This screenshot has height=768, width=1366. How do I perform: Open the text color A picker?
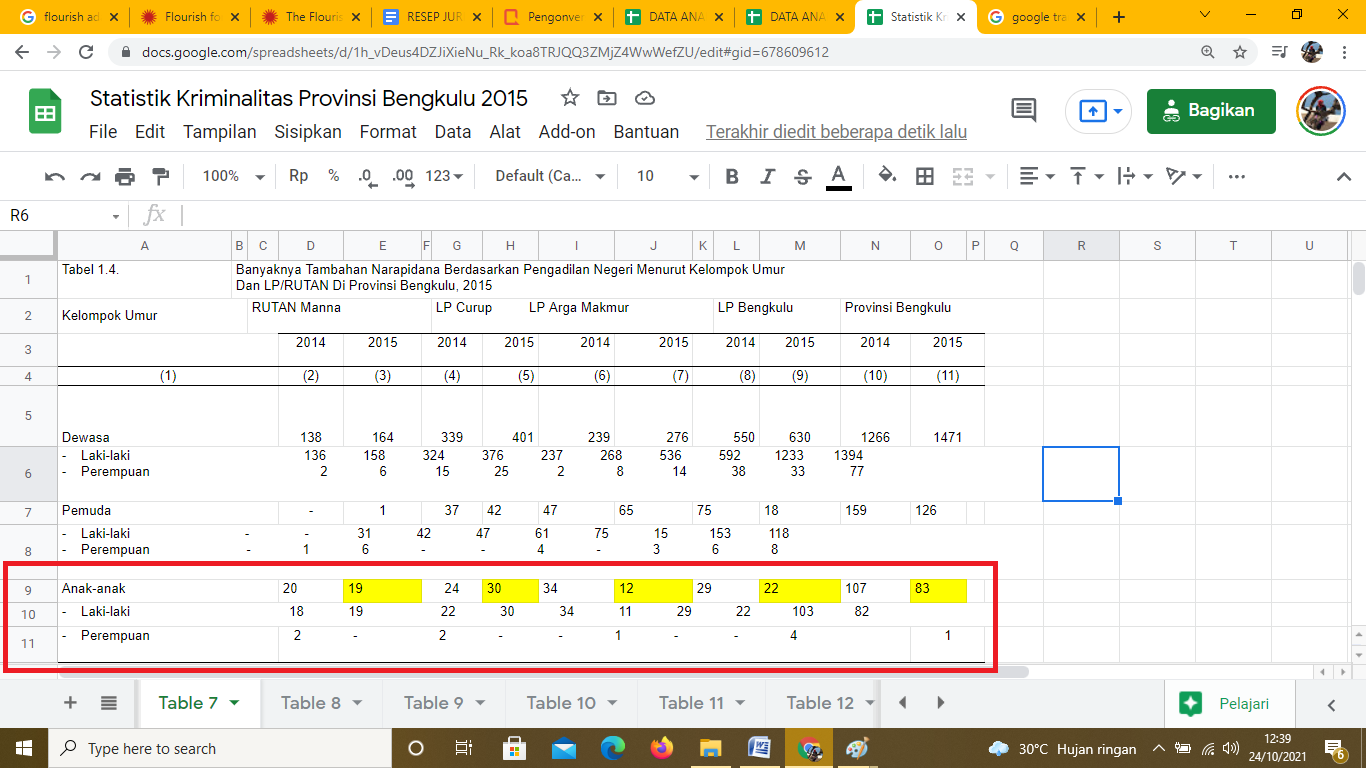click(x=839, y=176)
